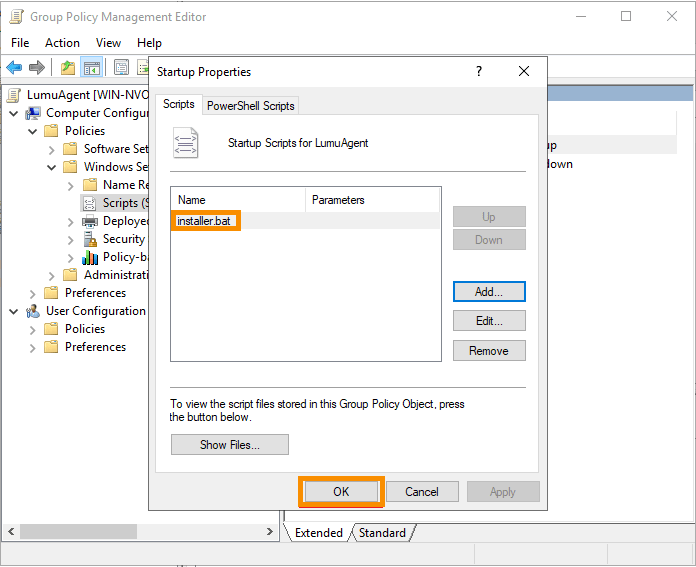
Task: Click the dialog help question mark
Action: (x=479, y=71)
